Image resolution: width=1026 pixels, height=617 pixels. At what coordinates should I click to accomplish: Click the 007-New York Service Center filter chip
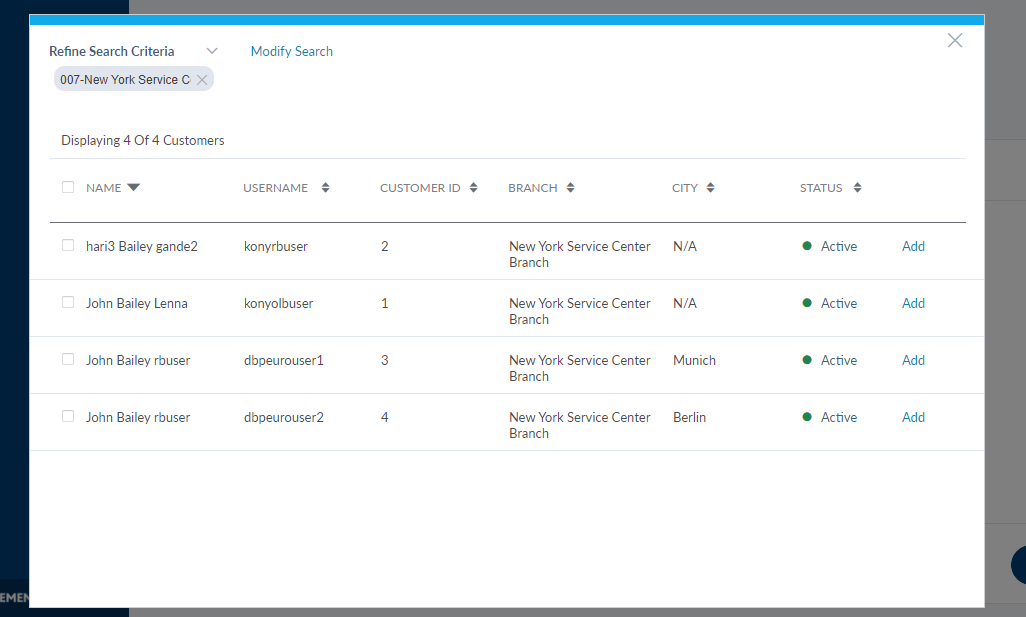124,80
